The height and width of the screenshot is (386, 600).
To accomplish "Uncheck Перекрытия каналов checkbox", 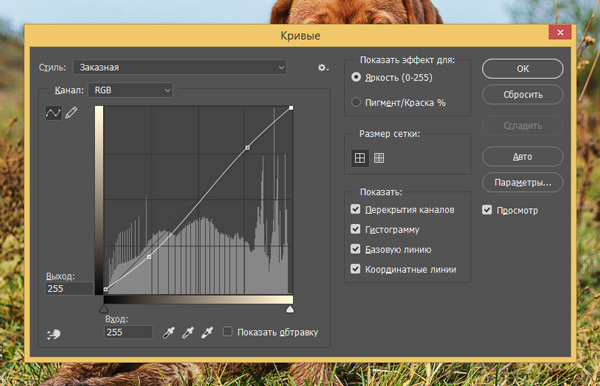I will coord(355,209).
